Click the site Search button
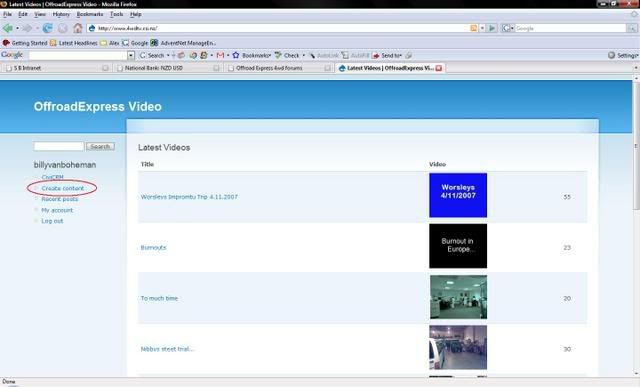Image resolution: width=640 pixels, height=387 pixels. coord(100,146)
